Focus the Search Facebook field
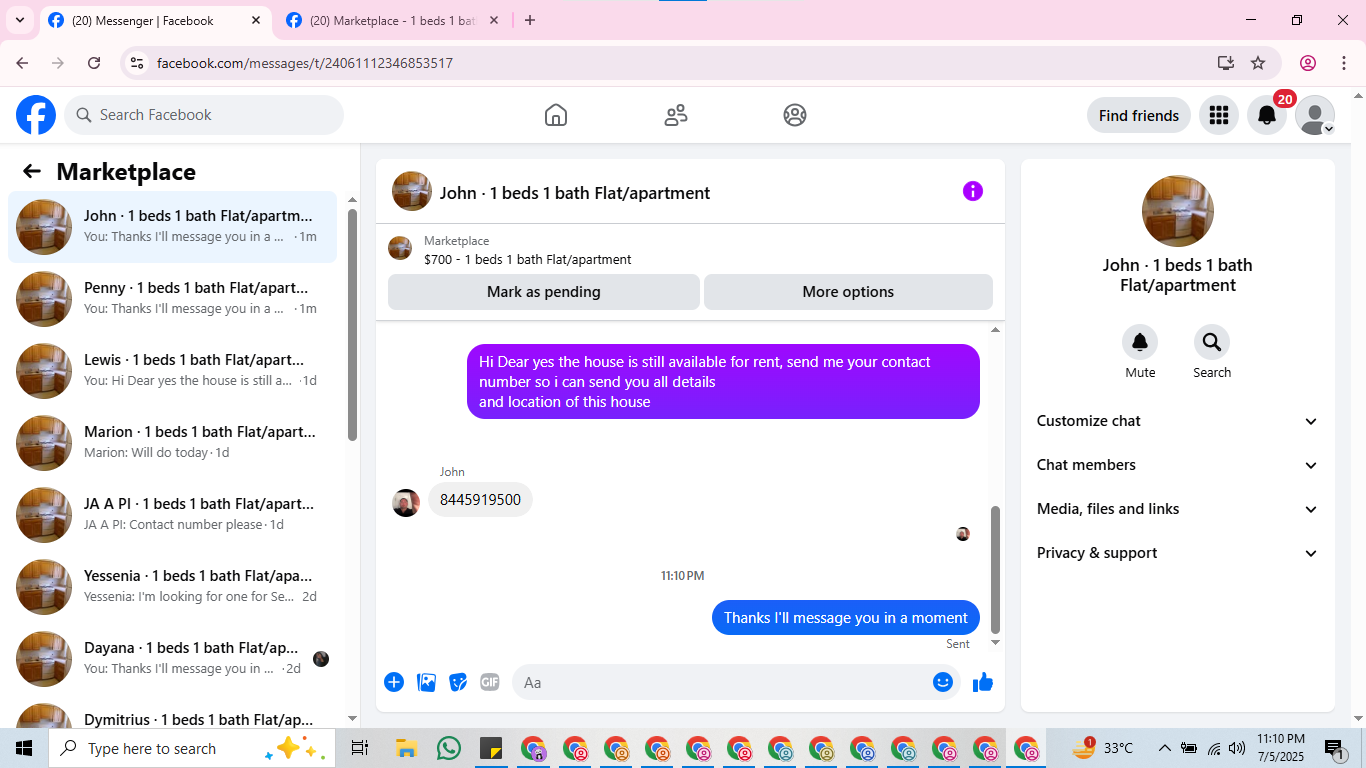Viewport: 1366px width, 768px height. click(x=204, y=115)
